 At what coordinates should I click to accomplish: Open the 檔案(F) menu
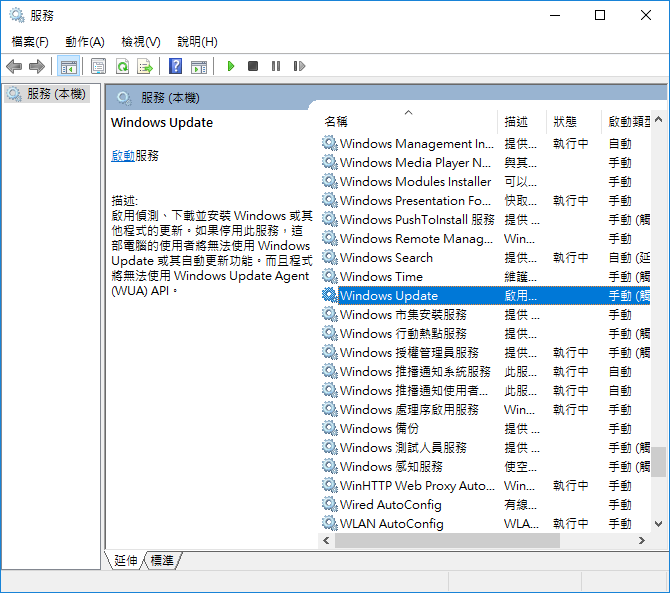[30, 42]
